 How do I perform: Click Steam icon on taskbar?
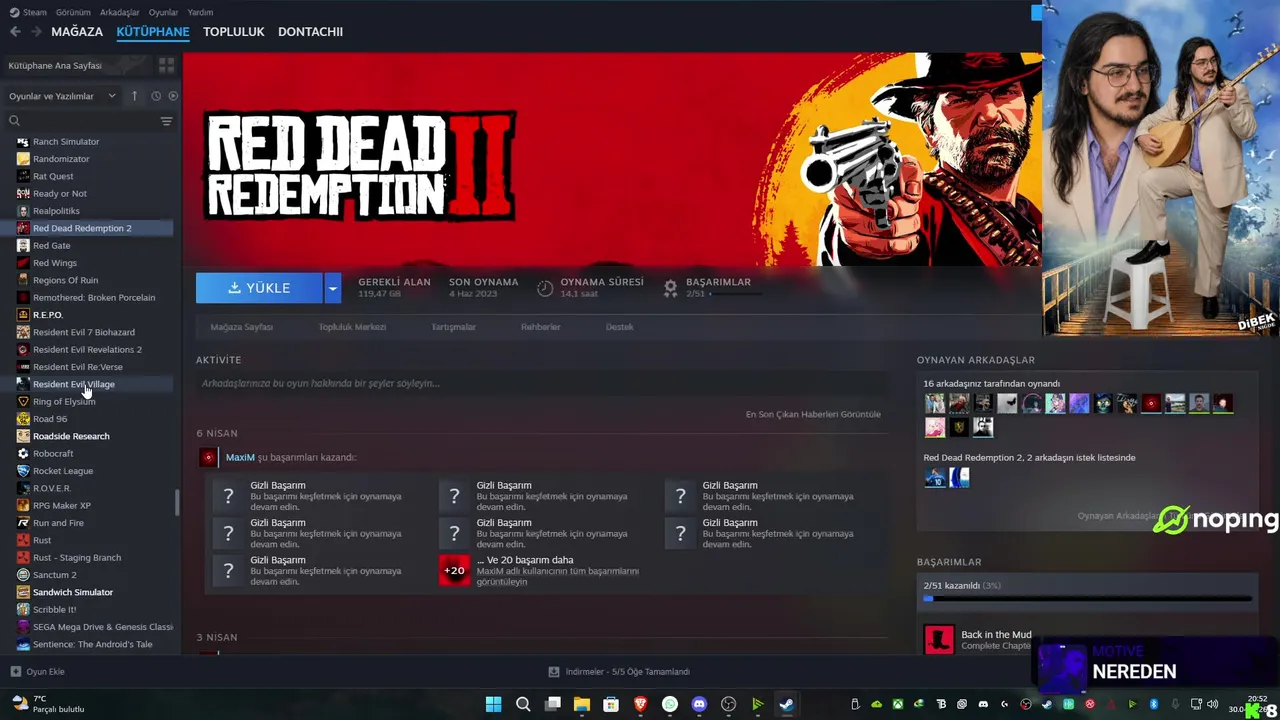[x=787, y=704]
